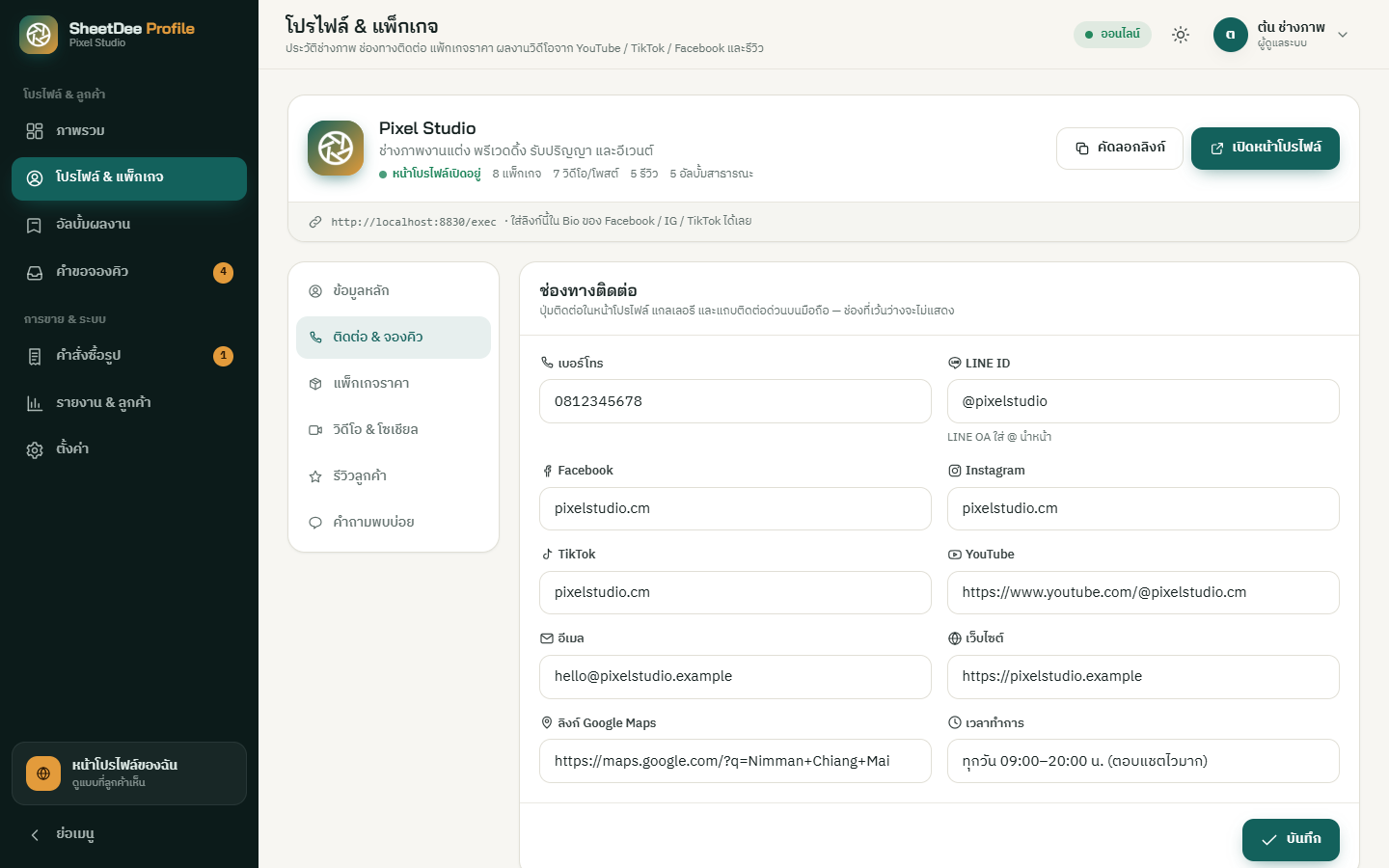Click the Instagram input field

click(1143, 508)
